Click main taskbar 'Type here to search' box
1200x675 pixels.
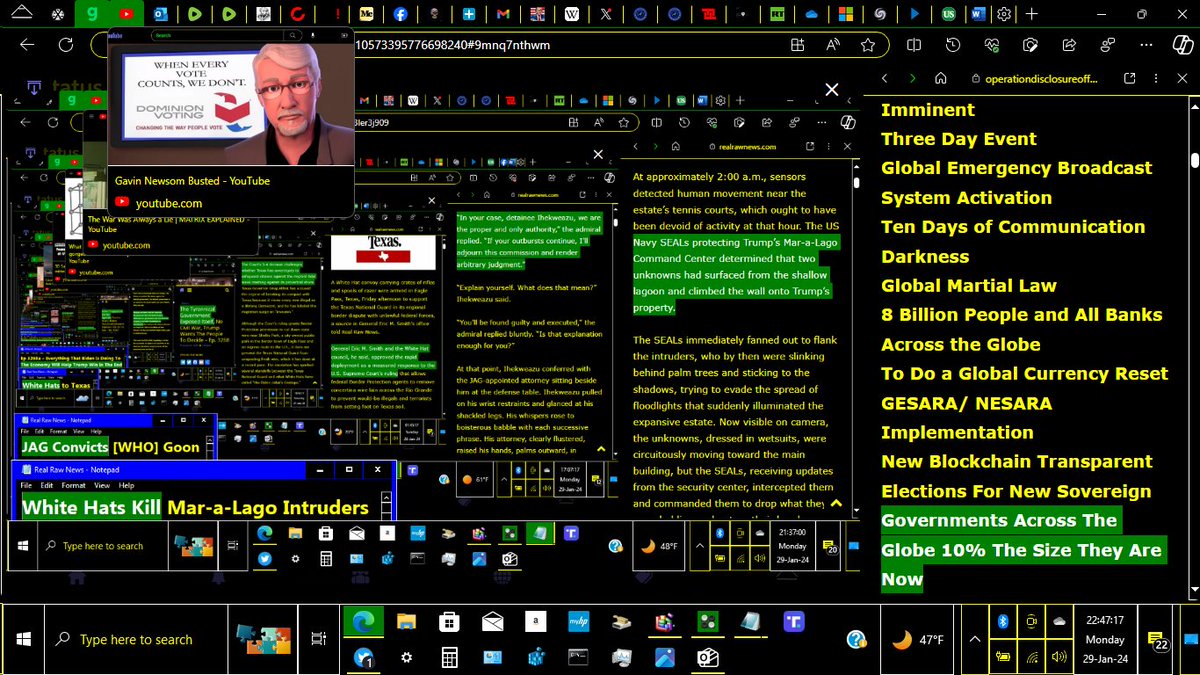pos(135,639)
